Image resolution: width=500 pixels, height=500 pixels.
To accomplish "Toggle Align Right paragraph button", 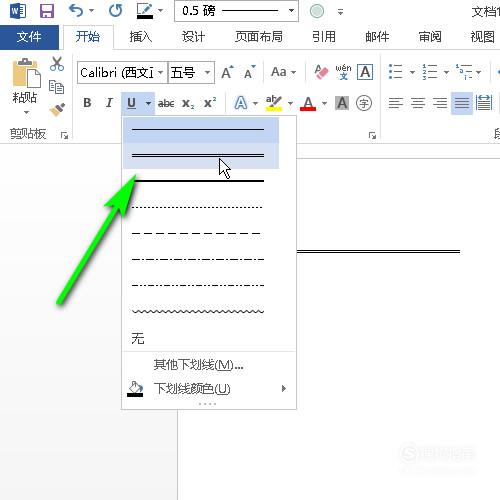I will (x=440, y=103).
